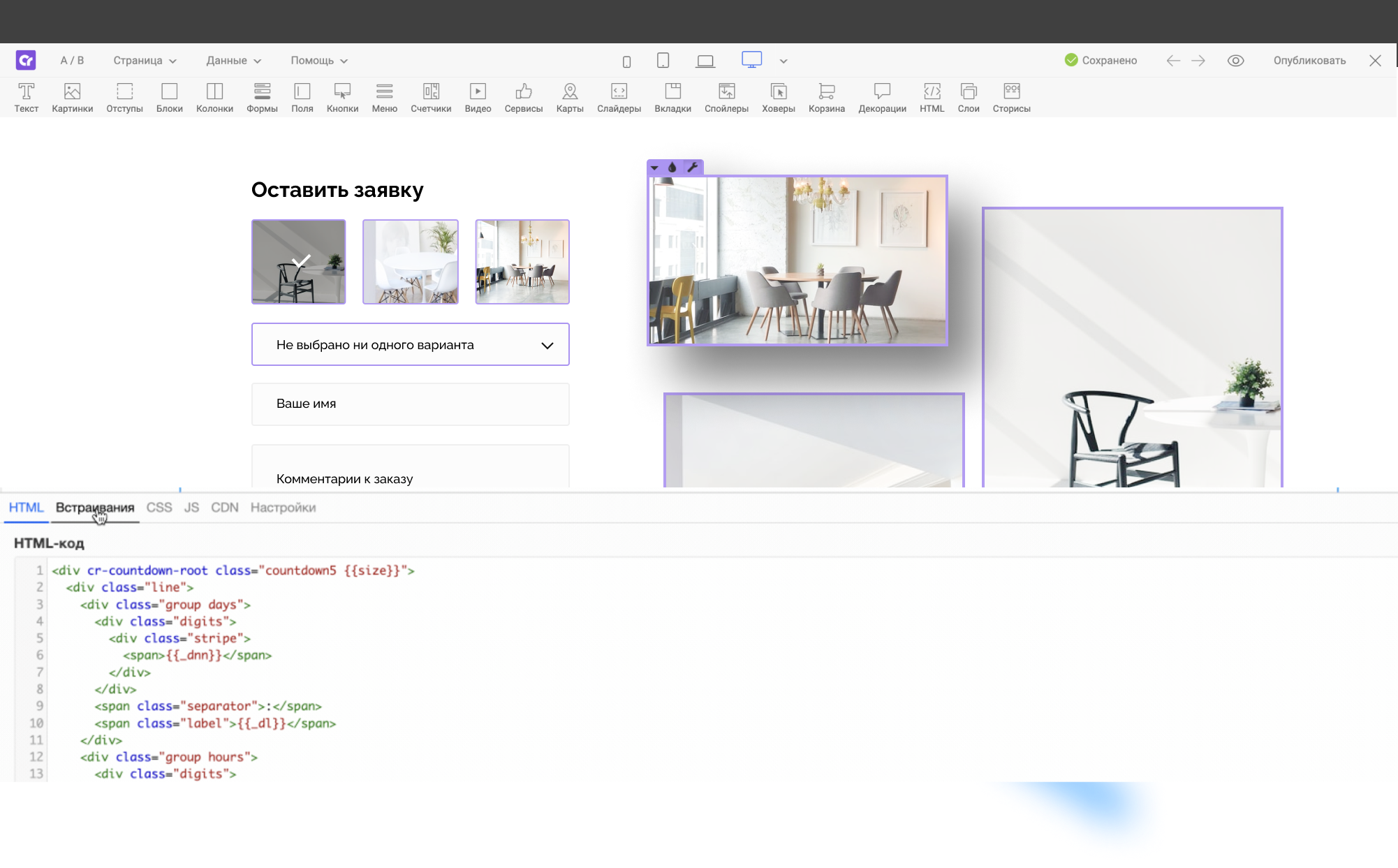Switch to the CSS tab
The image size is (1398, 868).
[x=159, y=508]
